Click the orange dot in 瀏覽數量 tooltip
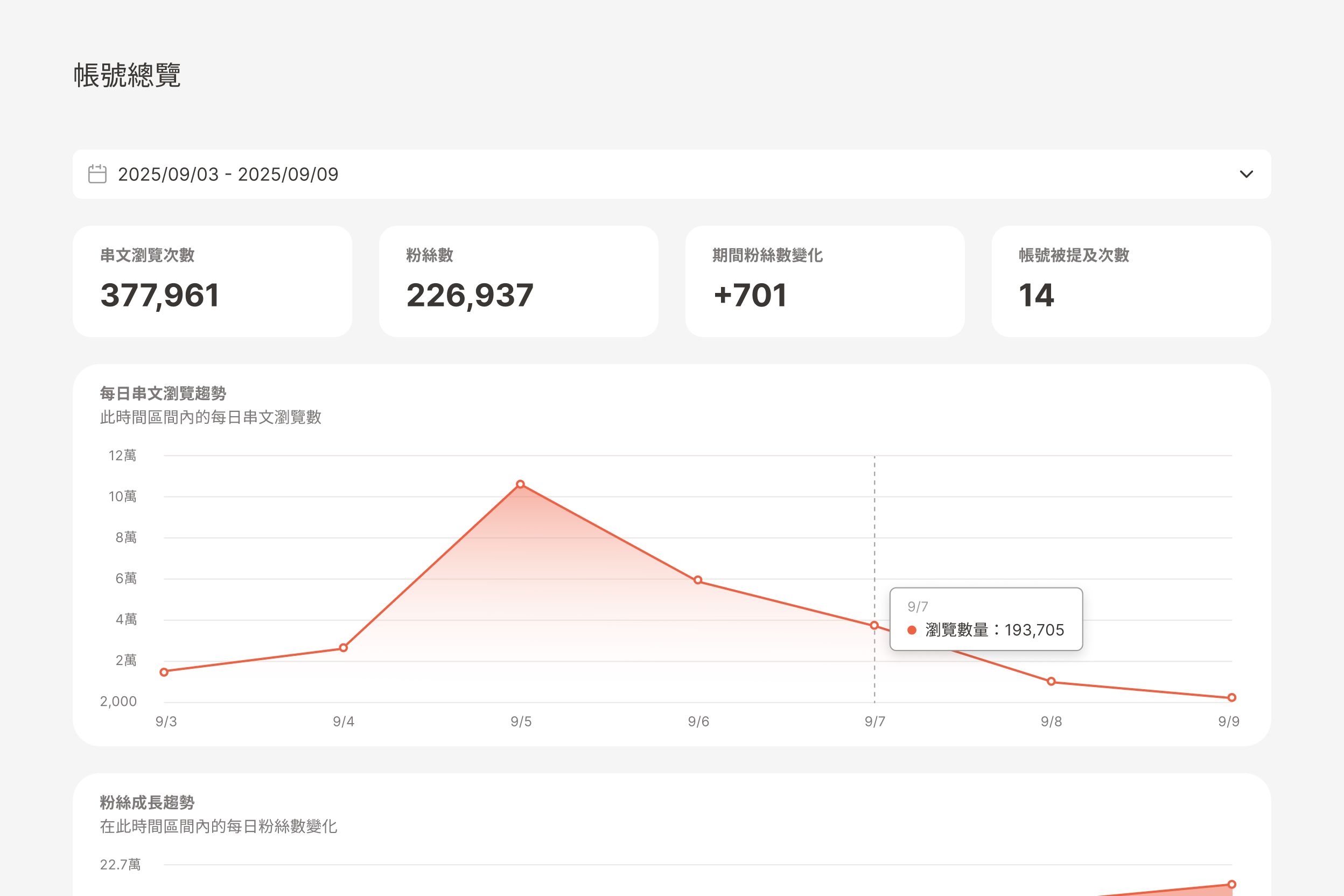This screenshot has width=1344, height=896. tap(912, 631)
